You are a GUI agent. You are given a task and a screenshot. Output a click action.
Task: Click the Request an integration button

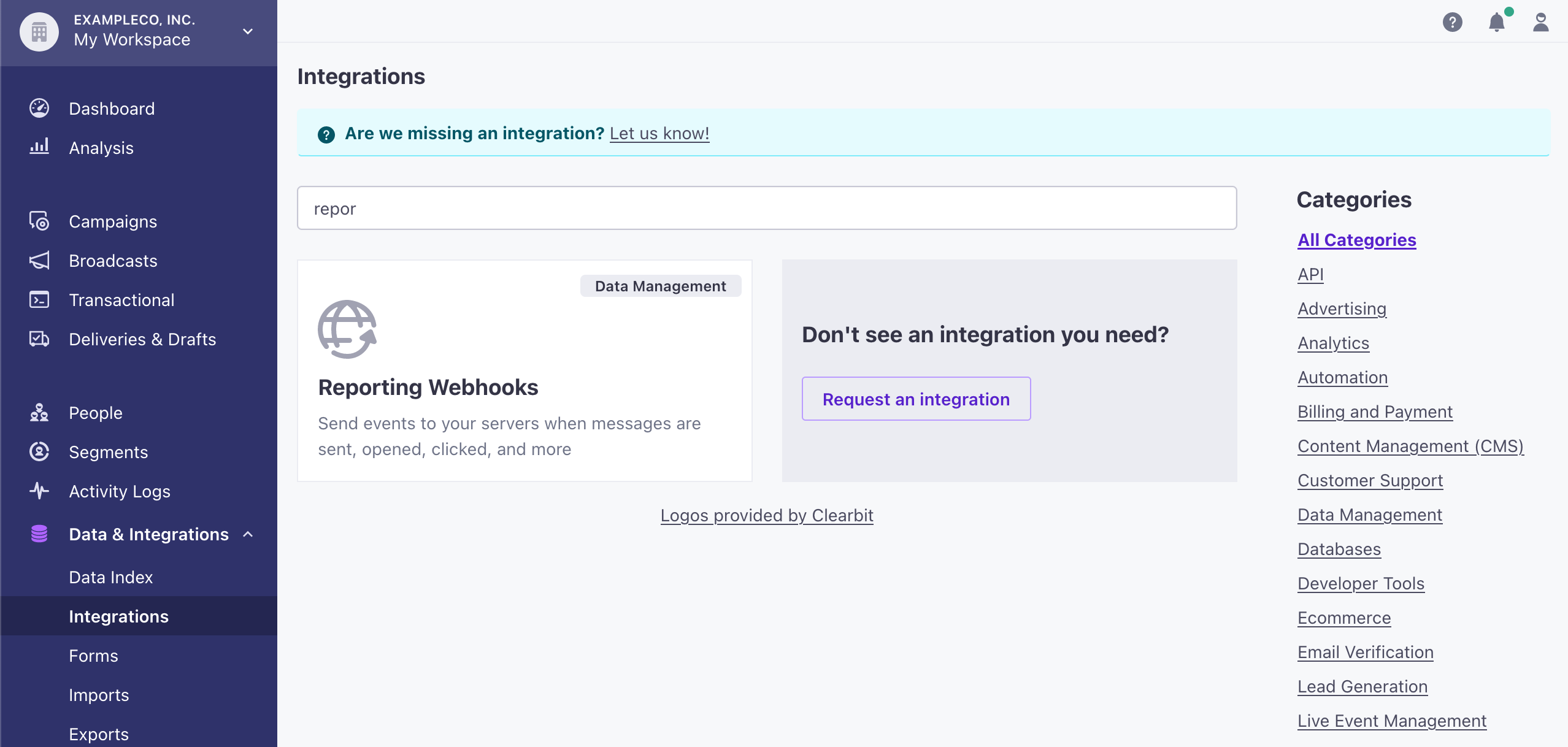915,398
